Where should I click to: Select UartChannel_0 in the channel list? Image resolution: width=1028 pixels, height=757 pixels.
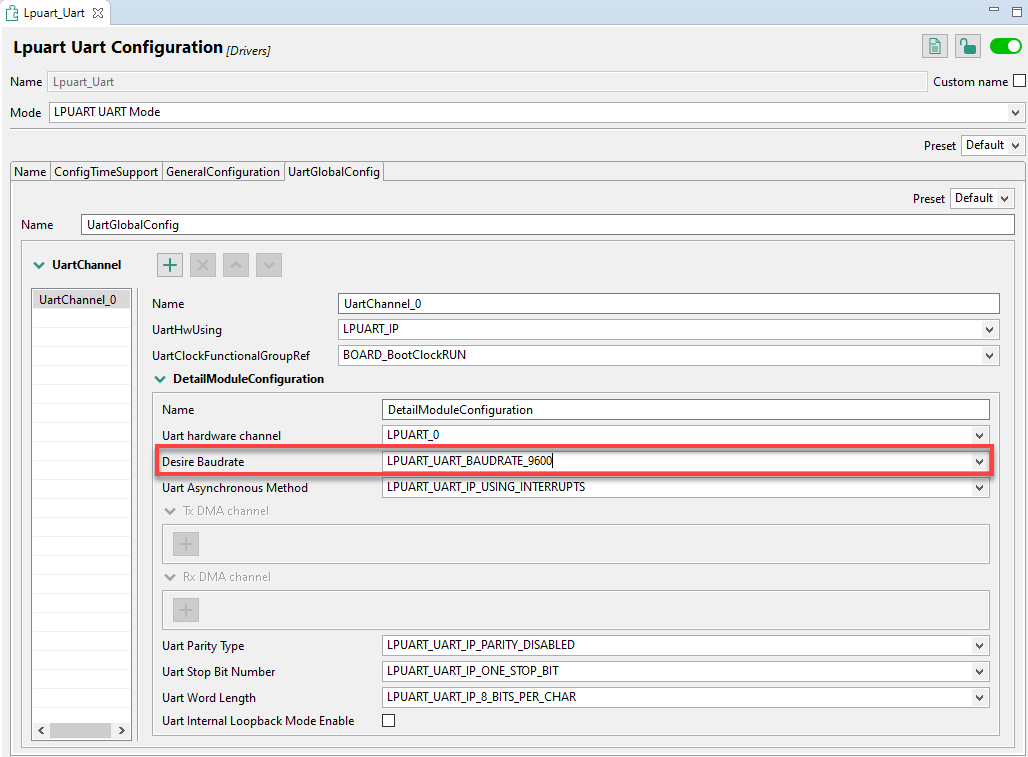pos(81,298)
